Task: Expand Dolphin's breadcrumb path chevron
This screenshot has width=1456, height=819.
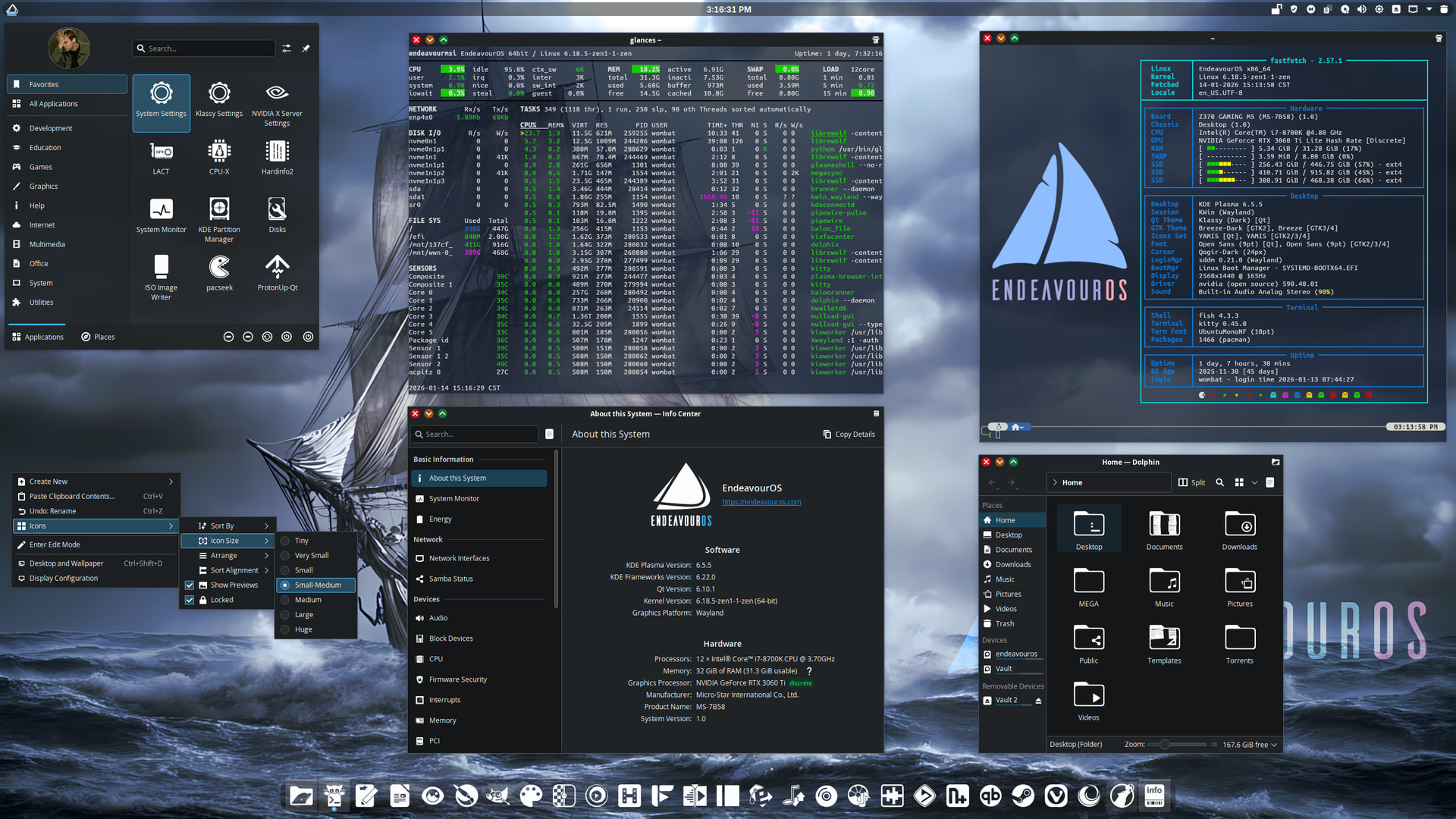Action: coord(1055,482)
